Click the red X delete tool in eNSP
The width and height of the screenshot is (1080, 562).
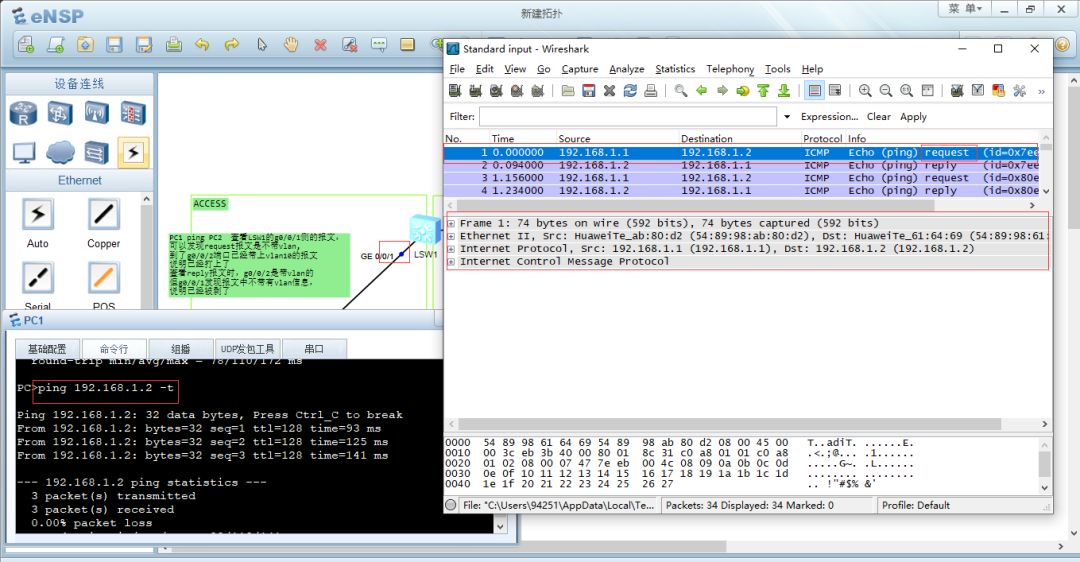tap(320, 45)
